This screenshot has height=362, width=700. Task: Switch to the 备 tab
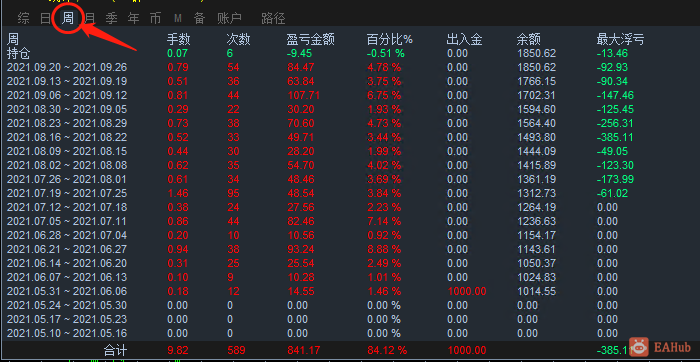(x=199, y=18)
